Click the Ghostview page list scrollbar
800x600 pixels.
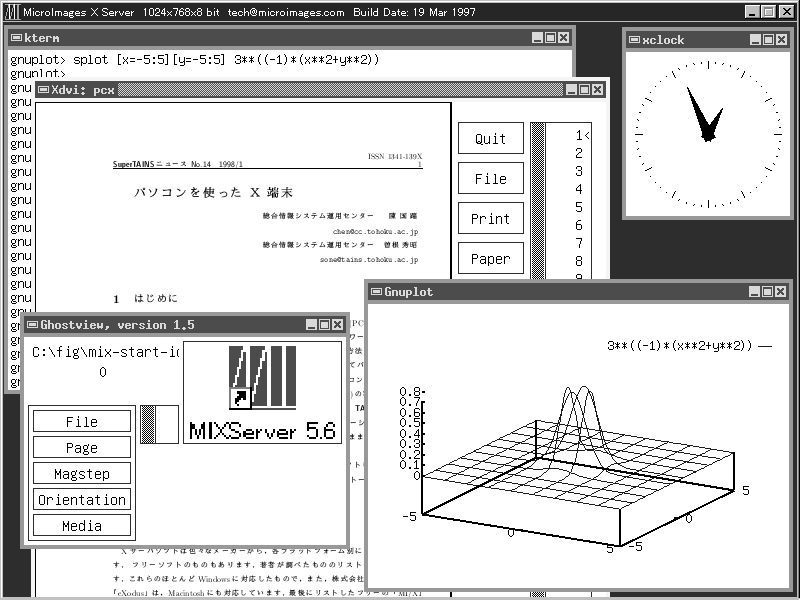pos(148,424)
